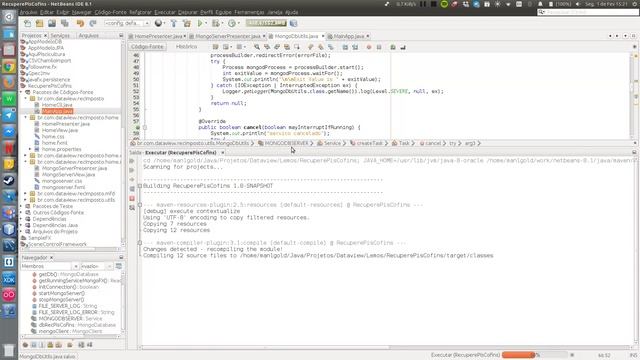The height and width of the screenshot is (360, 640).
Task: Collapse Pacotes de Códigos-fonte node
Action: [x=22, y=92]
